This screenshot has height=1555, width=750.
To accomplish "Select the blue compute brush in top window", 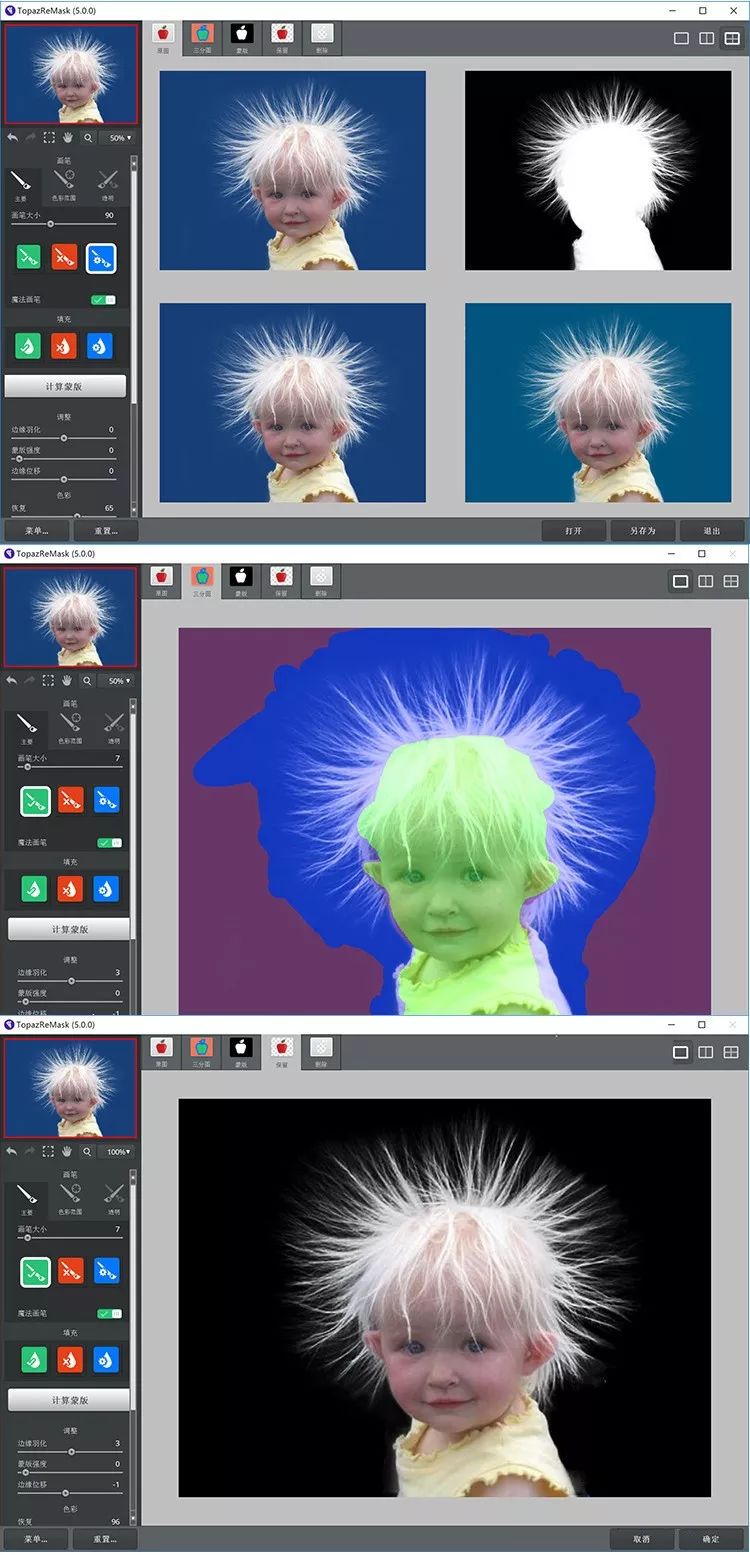I will tap(101, 258).
